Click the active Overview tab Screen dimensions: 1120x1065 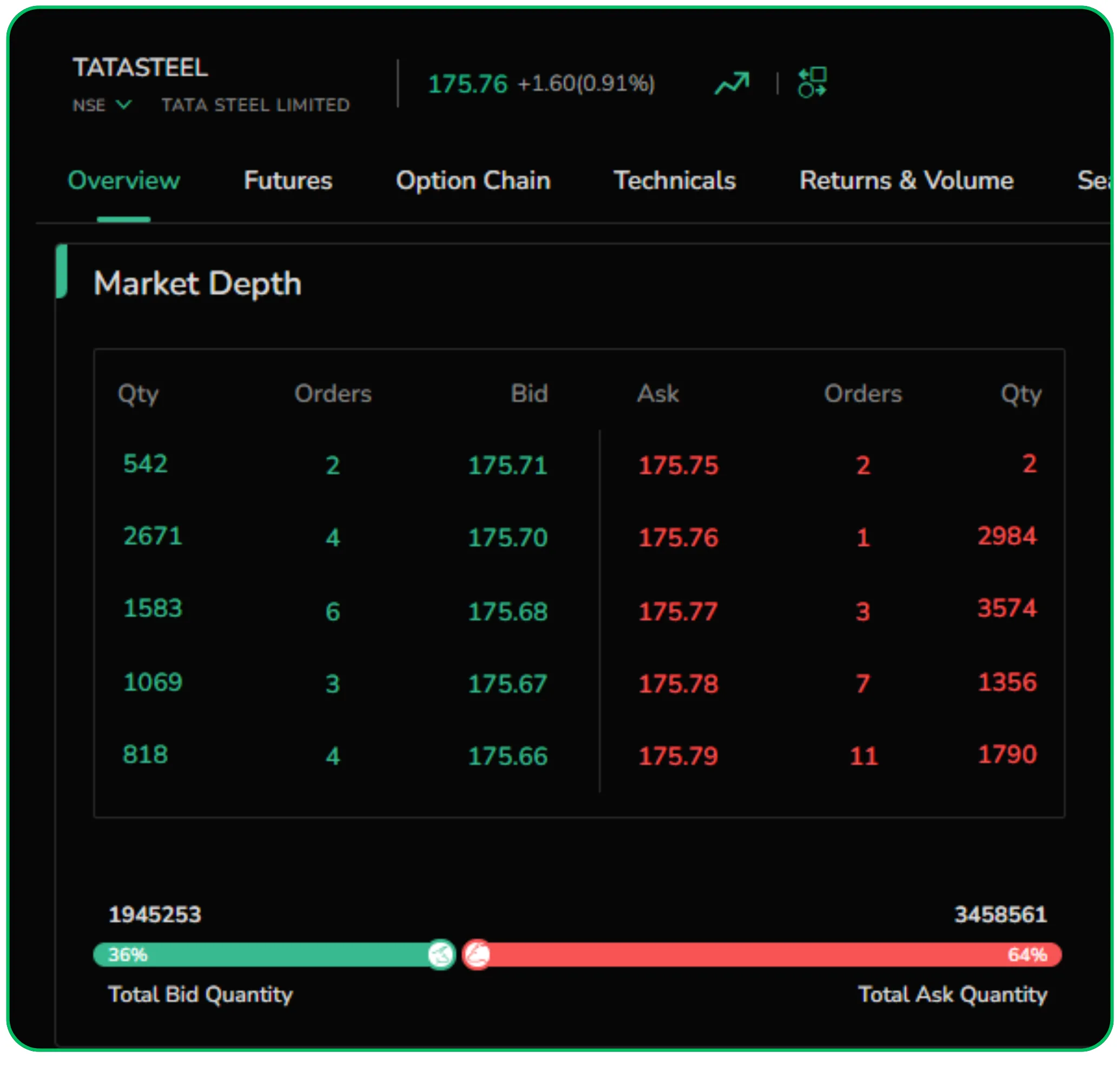click(123, 181)
